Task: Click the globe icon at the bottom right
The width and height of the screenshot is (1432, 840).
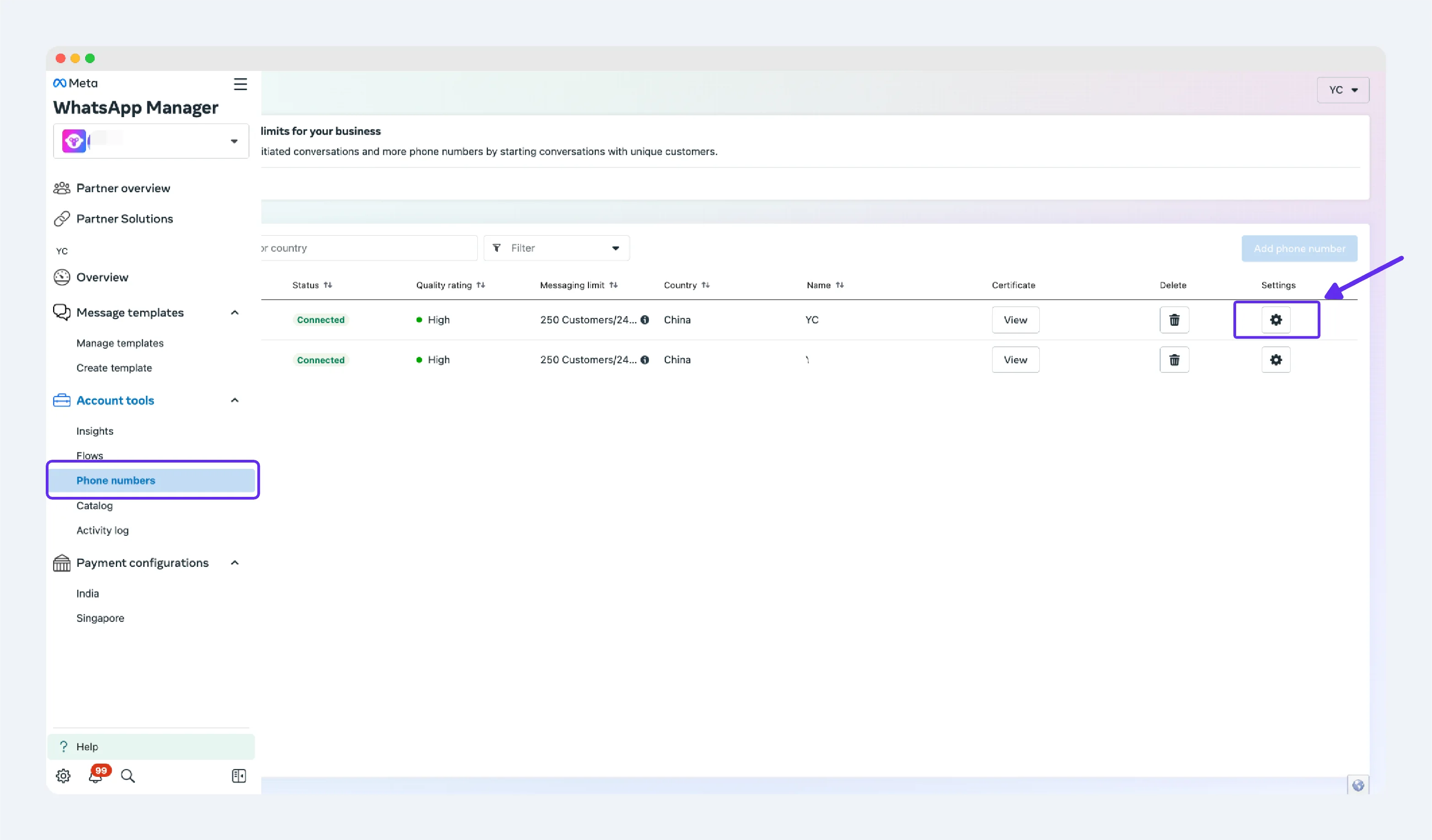Action: [1358, 786]
